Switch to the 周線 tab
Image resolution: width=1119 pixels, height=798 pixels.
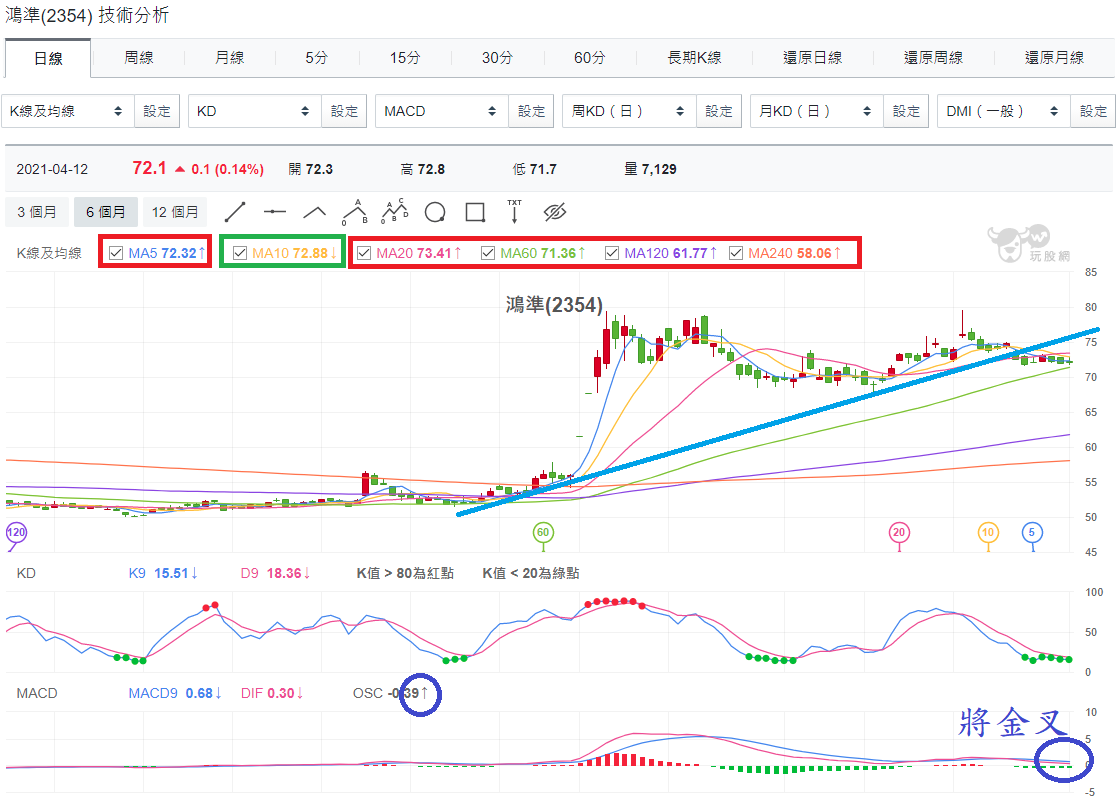pyautogui.click(x=138, y=58)
